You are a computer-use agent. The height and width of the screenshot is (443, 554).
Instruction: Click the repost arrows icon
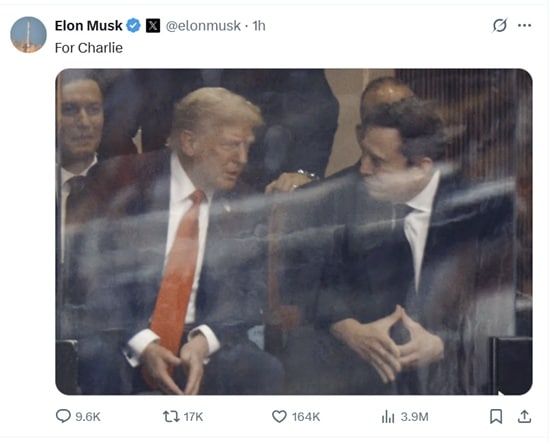171,417
